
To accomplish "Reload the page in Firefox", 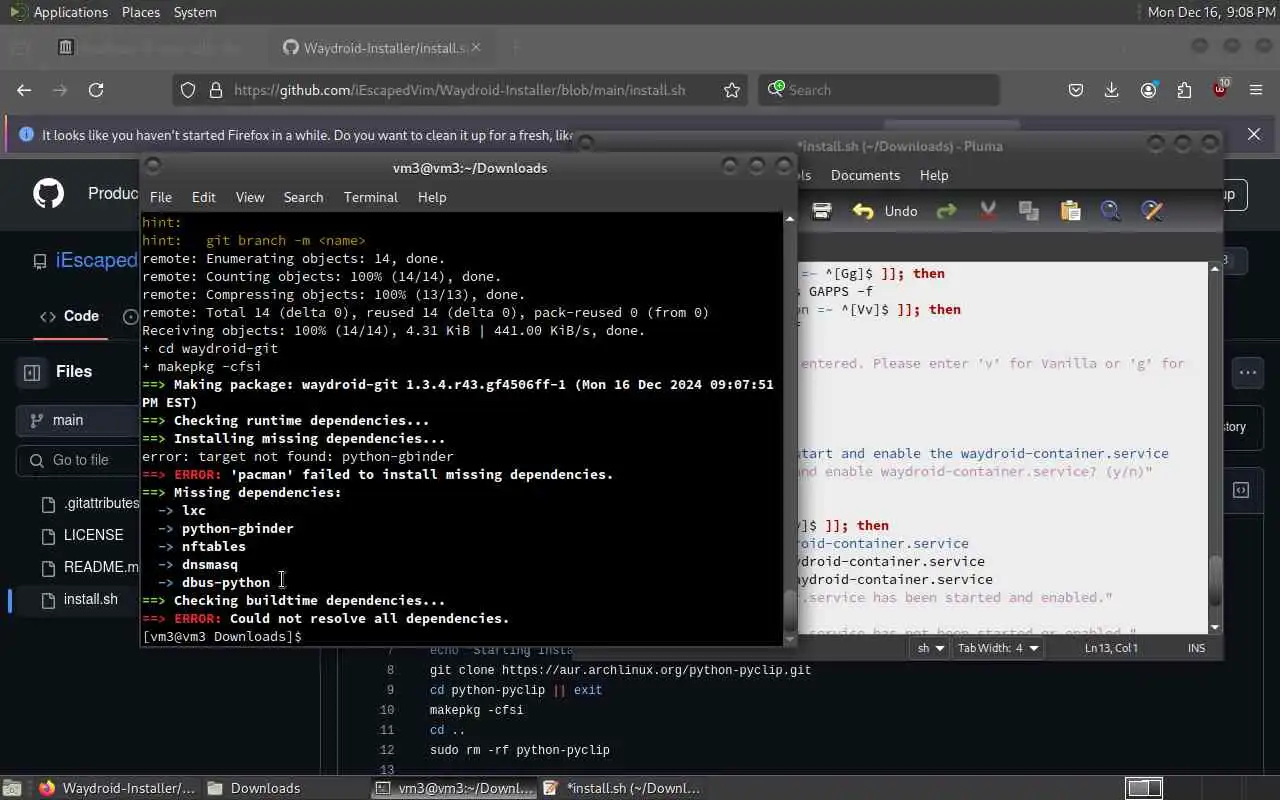I will point(96,90).
